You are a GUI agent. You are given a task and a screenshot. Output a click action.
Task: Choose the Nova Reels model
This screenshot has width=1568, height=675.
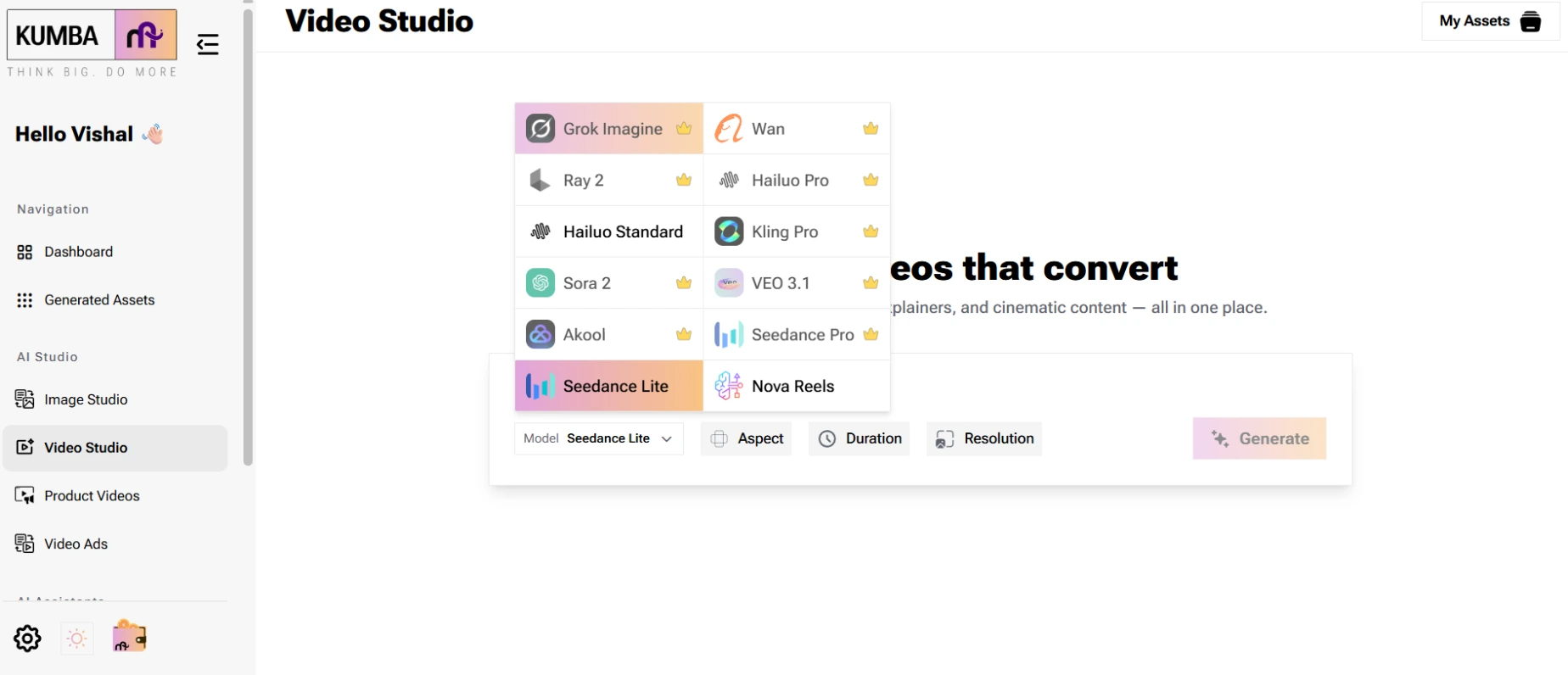click(x=797, y=386)
